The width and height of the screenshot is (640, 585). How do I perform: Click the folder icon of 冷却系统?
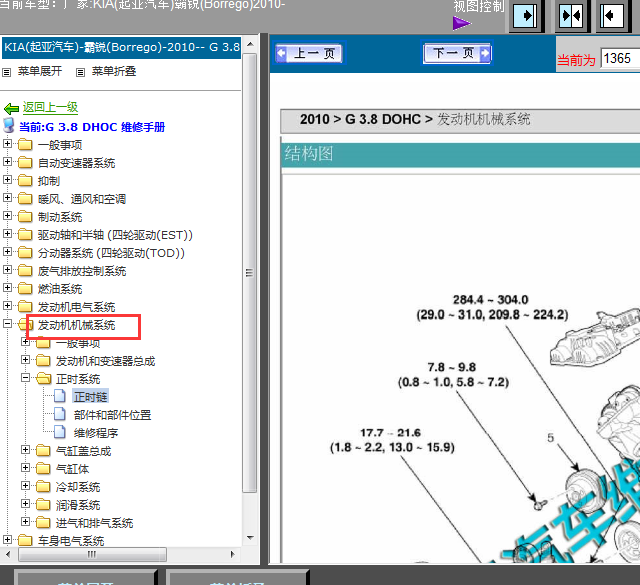pyautogui.click(x=43, y=486)
